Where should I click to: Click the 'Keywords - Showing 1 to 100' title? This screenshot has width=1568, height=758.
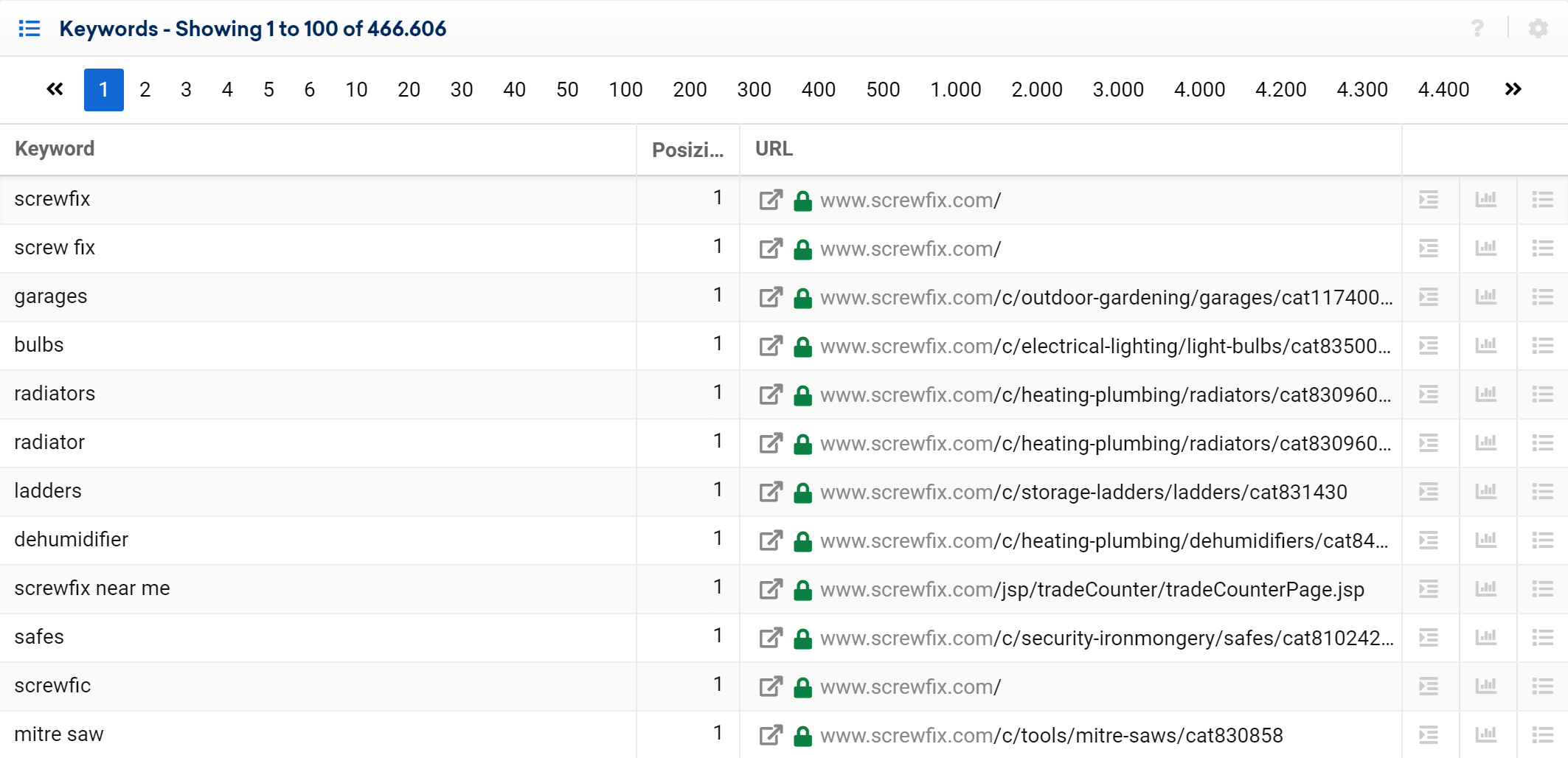click(198, 29)
